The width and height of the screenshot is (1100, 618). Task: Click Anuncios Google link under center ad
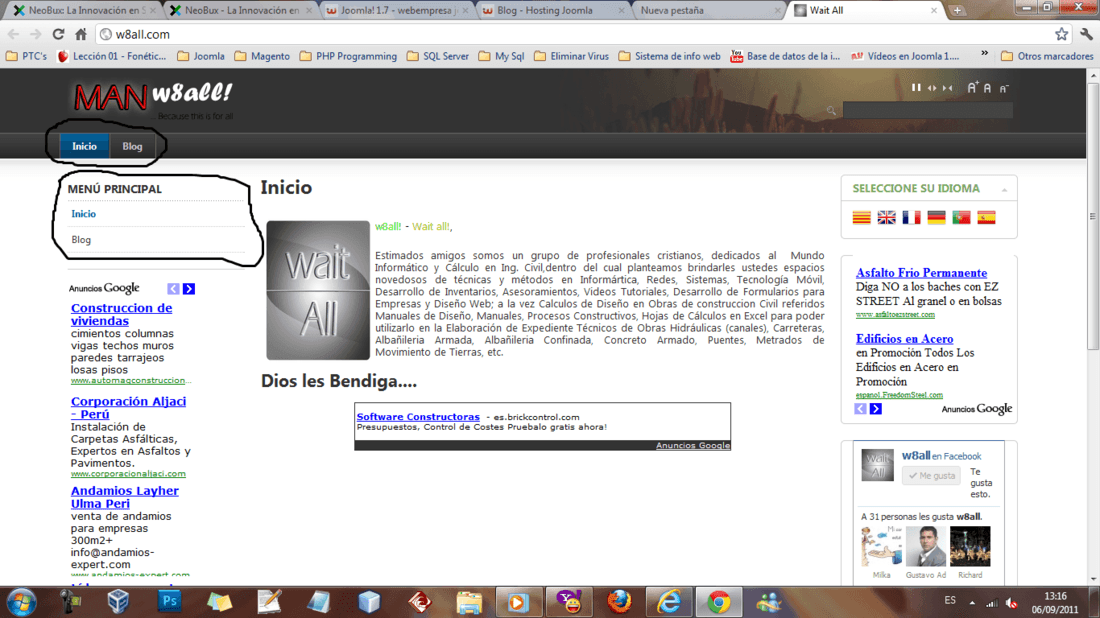[x=692, y=445]
